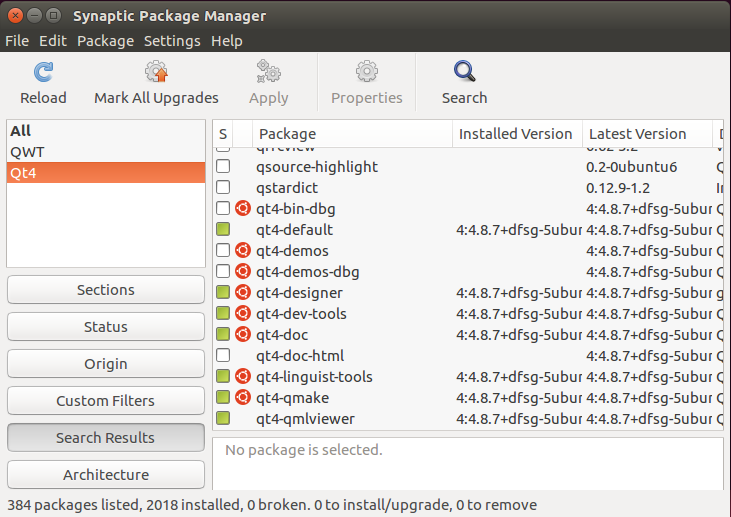Sort by the S status column header

pyautogui.click(x=223, y=134)
